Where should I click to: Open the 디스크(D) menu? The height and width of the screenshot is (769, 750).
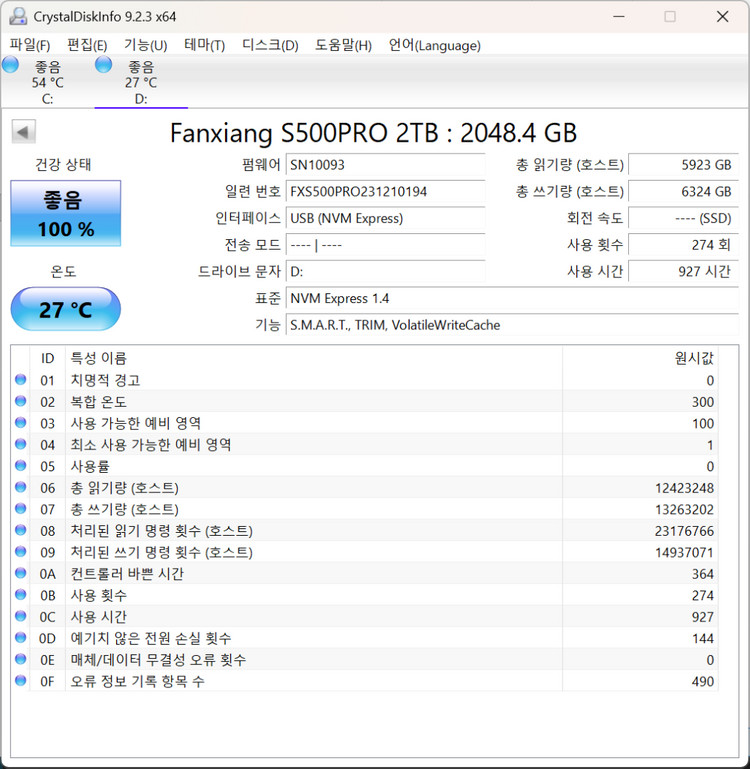pos(270,45)
